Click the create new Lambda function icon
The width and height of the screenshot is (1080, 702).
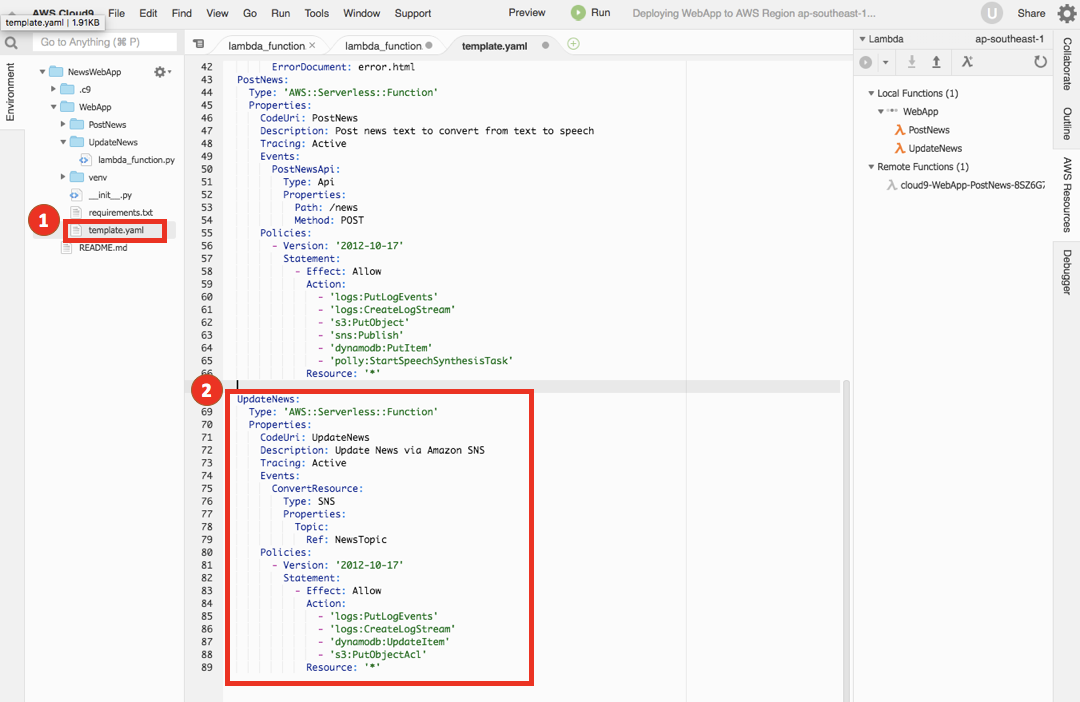coord(968,62)
